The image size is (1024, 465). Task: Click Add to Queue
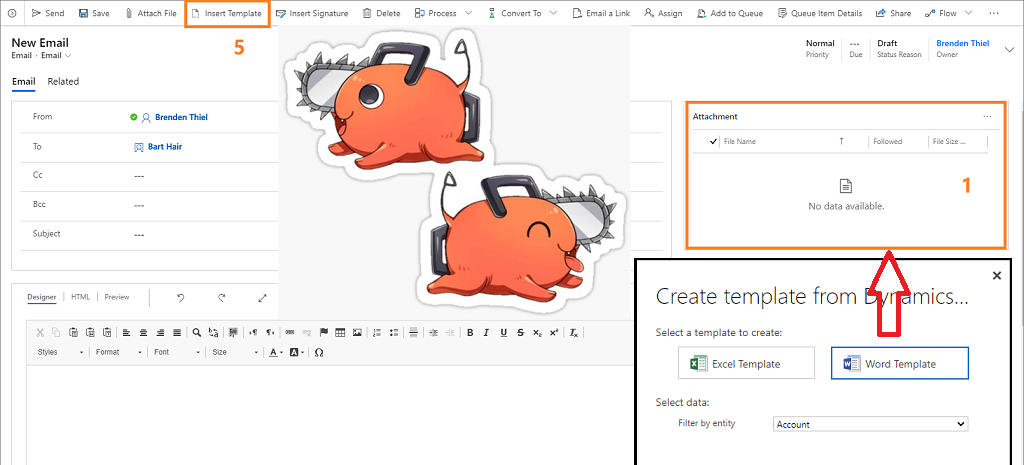[x=731, y=13]
